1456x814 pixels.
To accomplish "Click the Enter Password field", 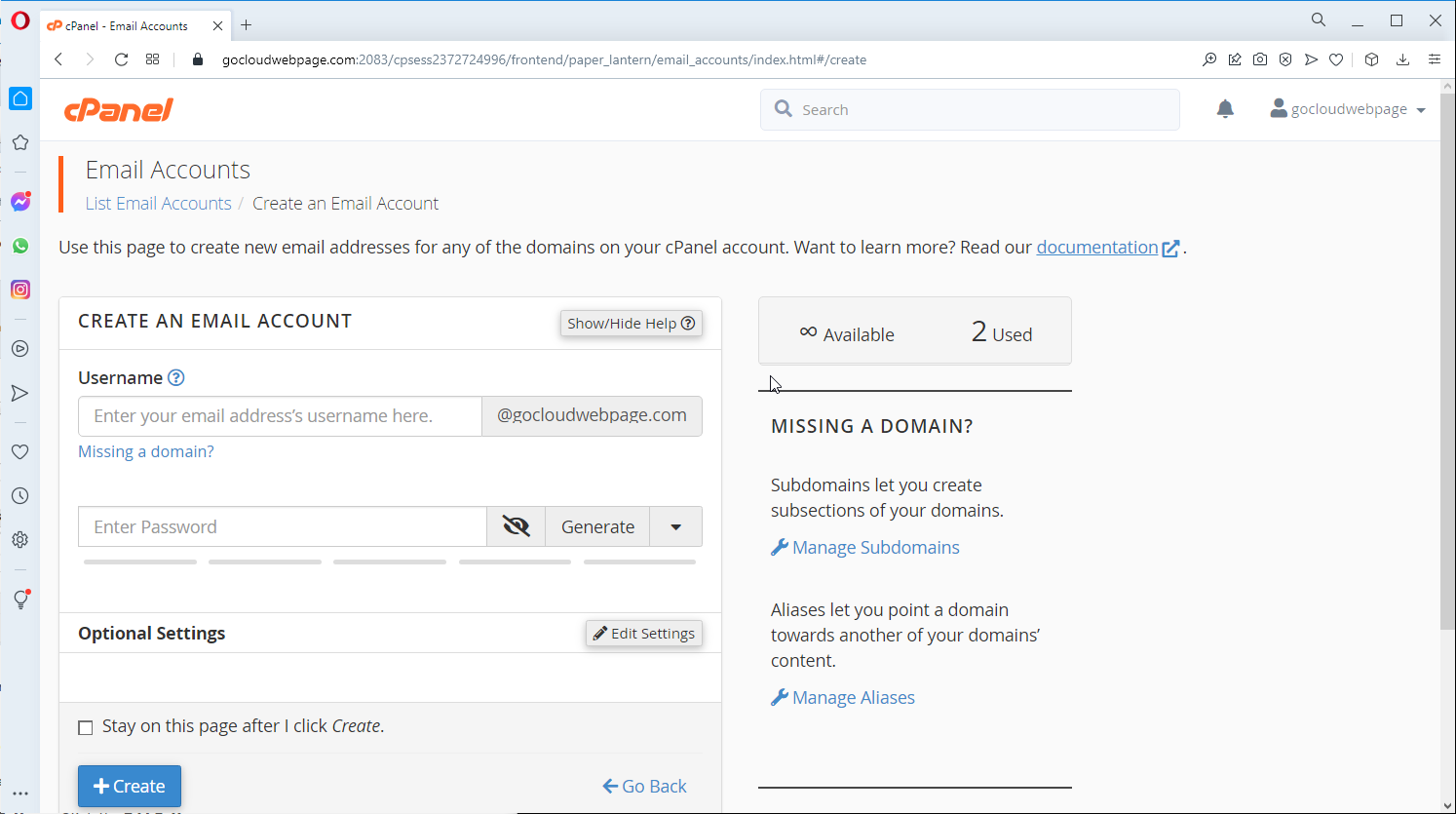I will point(283,526).
